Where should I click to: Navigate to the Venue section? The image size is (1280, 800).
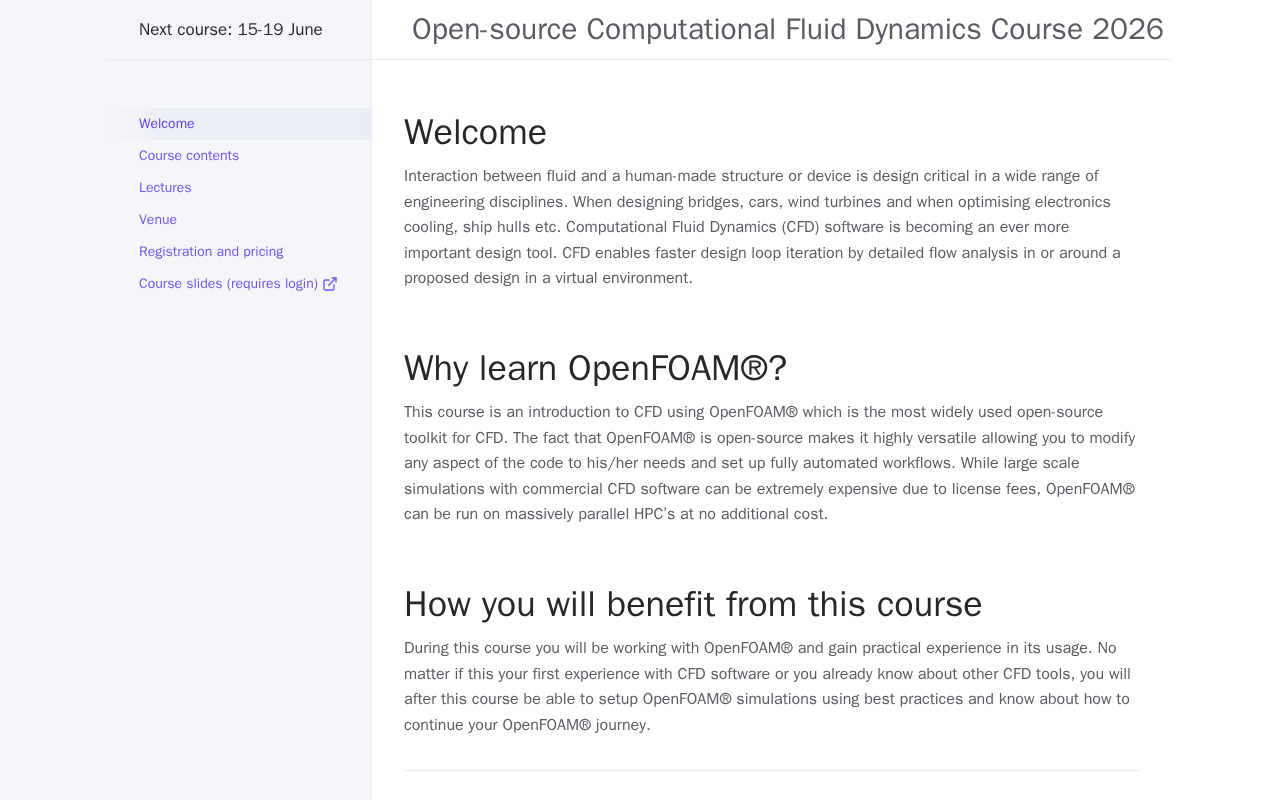pos(158,220)
